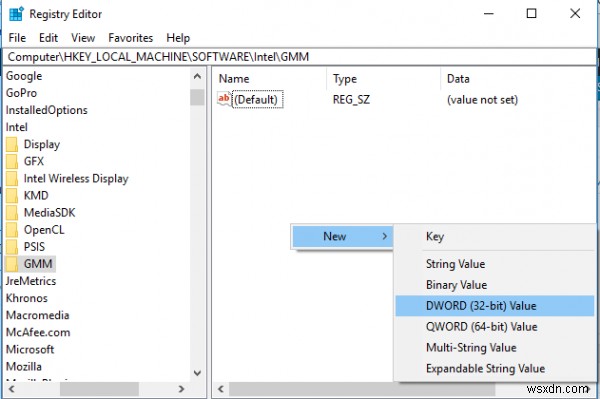Image resolution: width=600 pixels, height=399 pixels.
Task: Select the Macromedia key
Action: tap(38, 315)
